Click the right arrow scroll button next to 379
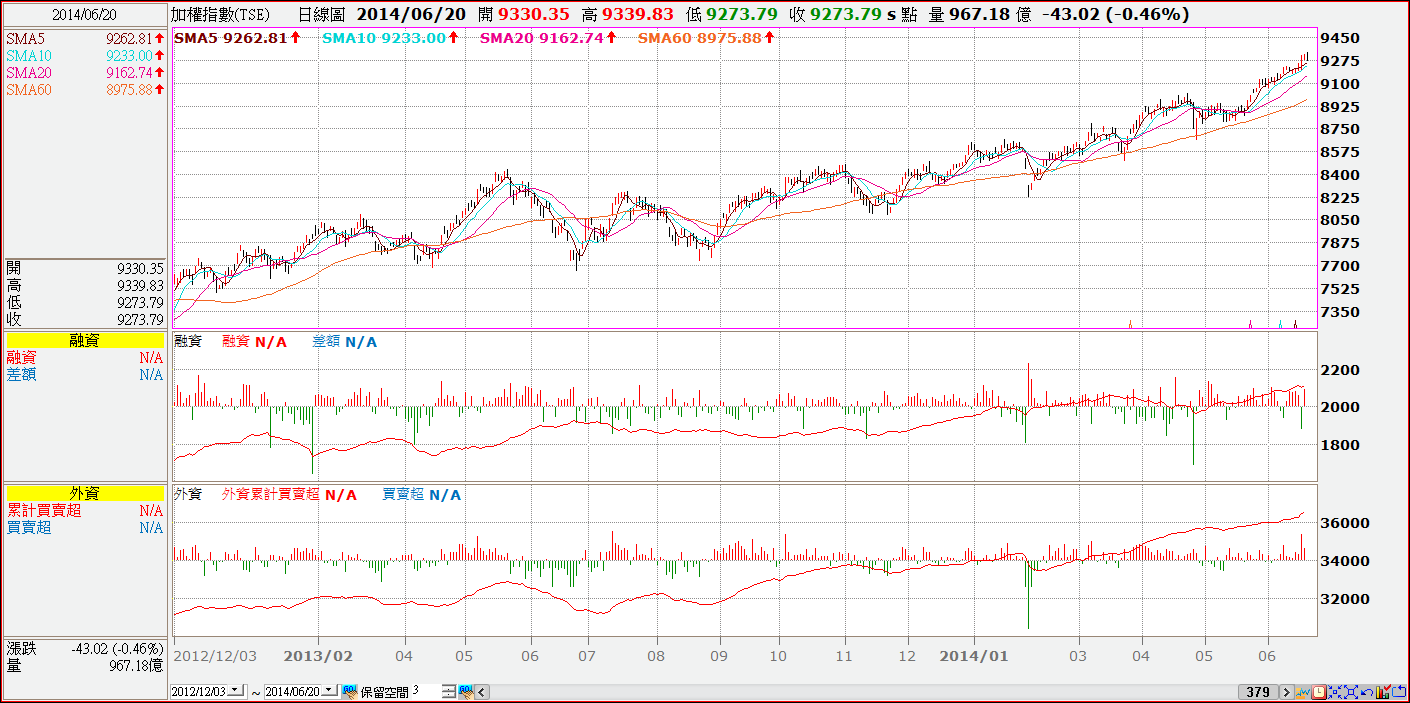 pos(1287,692)
